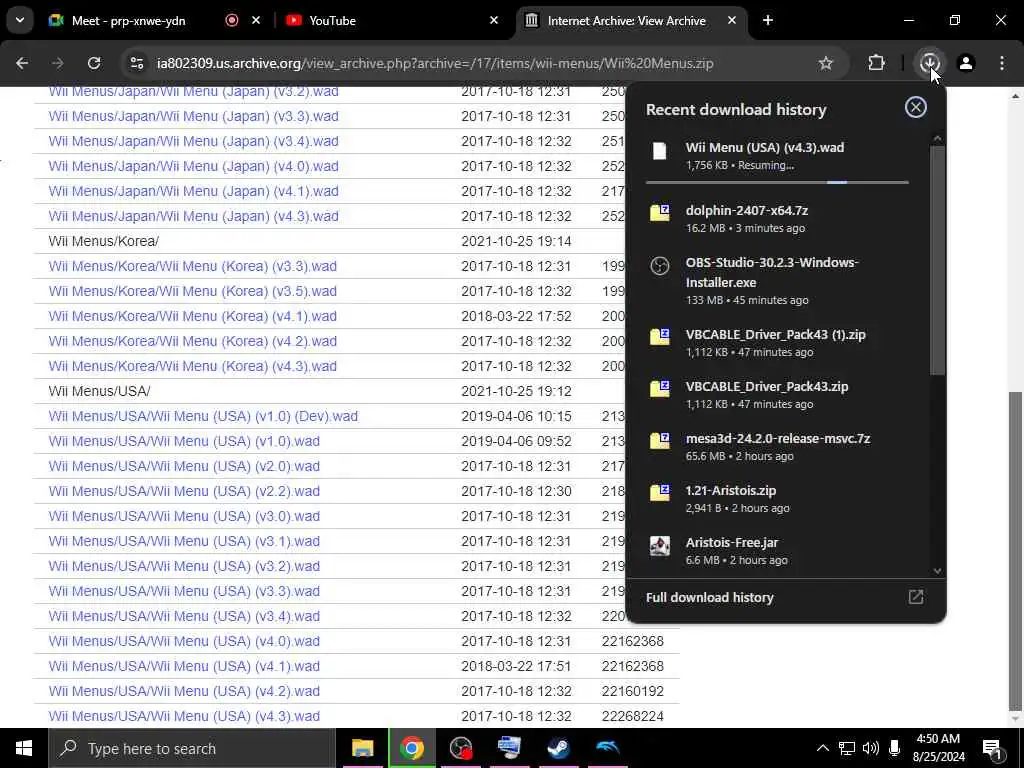
Task: Click the microphone tray icon
Action: coord(895,748)
